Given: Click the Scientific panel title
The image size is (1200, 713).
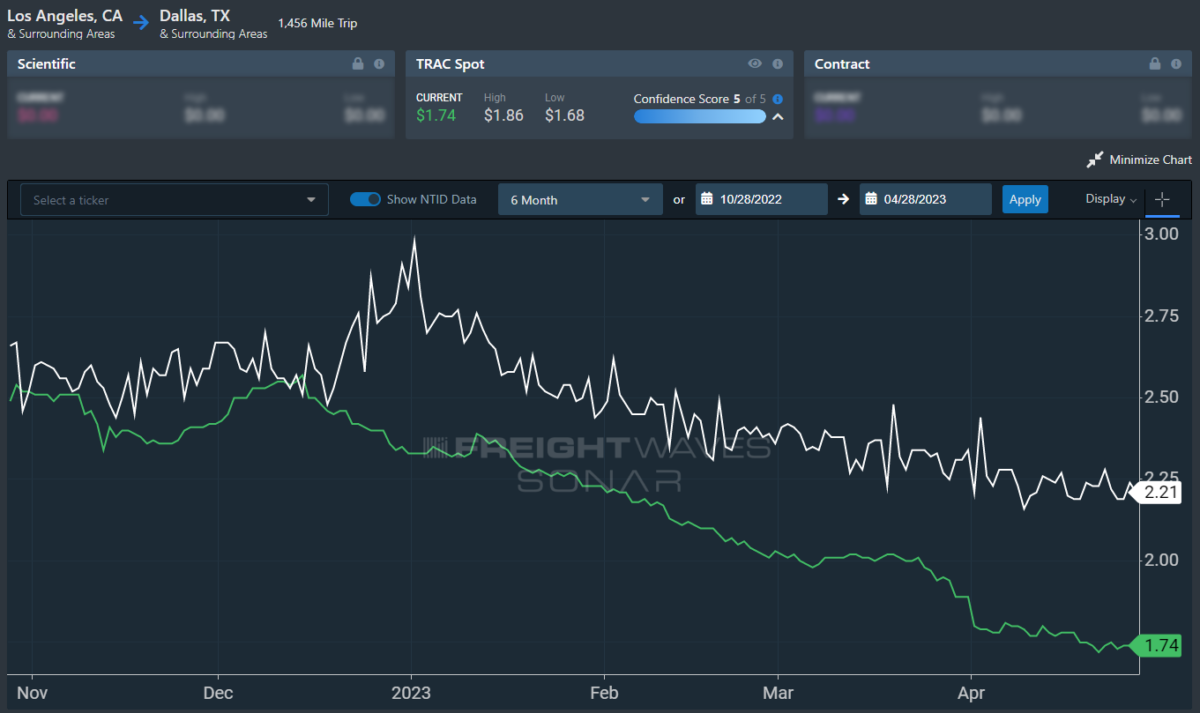Looking at the screenshot, I should coord(46,64).
